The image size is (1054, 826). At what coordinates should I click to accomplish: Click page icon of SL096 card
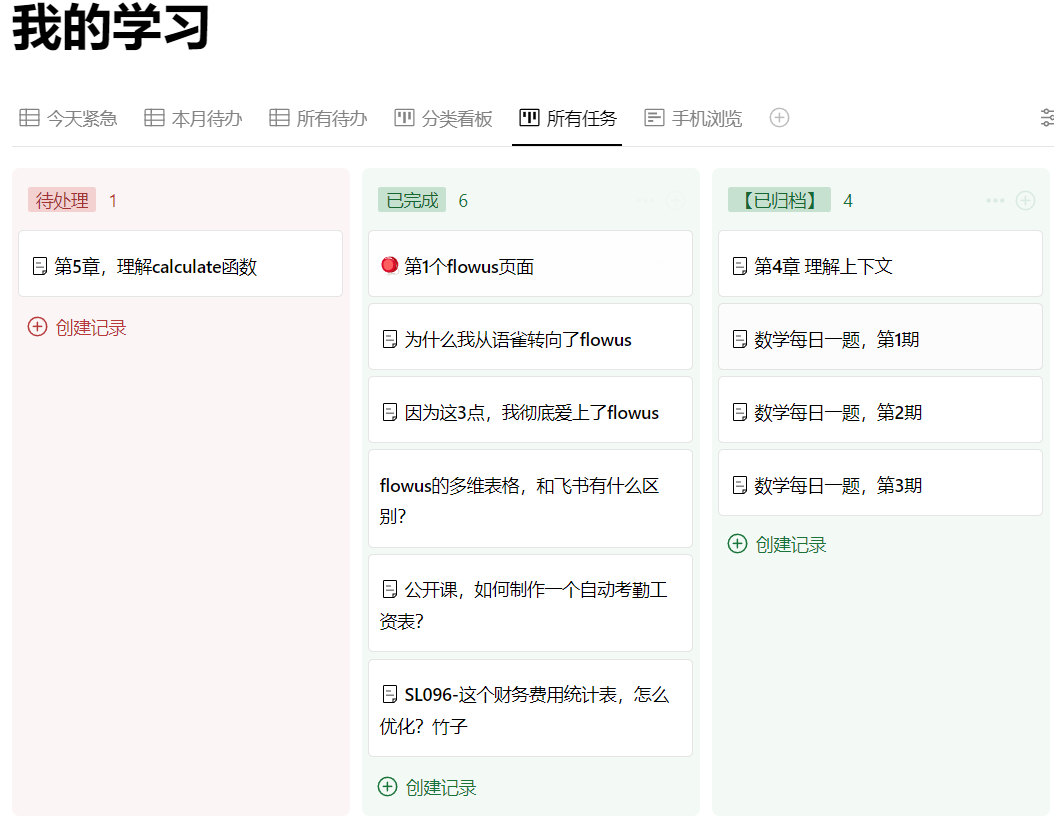(390, 694)
